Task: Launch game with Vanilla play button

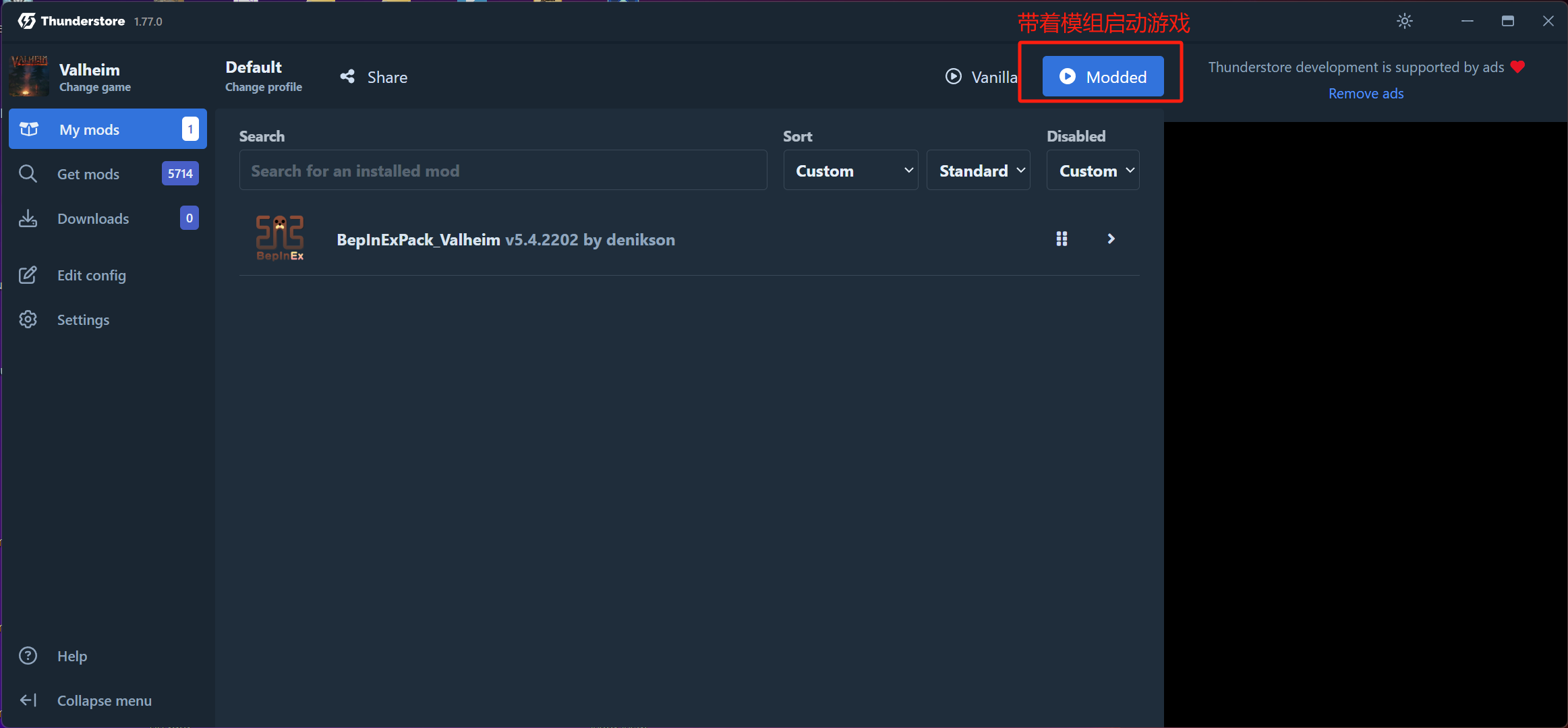Action: (x=981, y=77)
